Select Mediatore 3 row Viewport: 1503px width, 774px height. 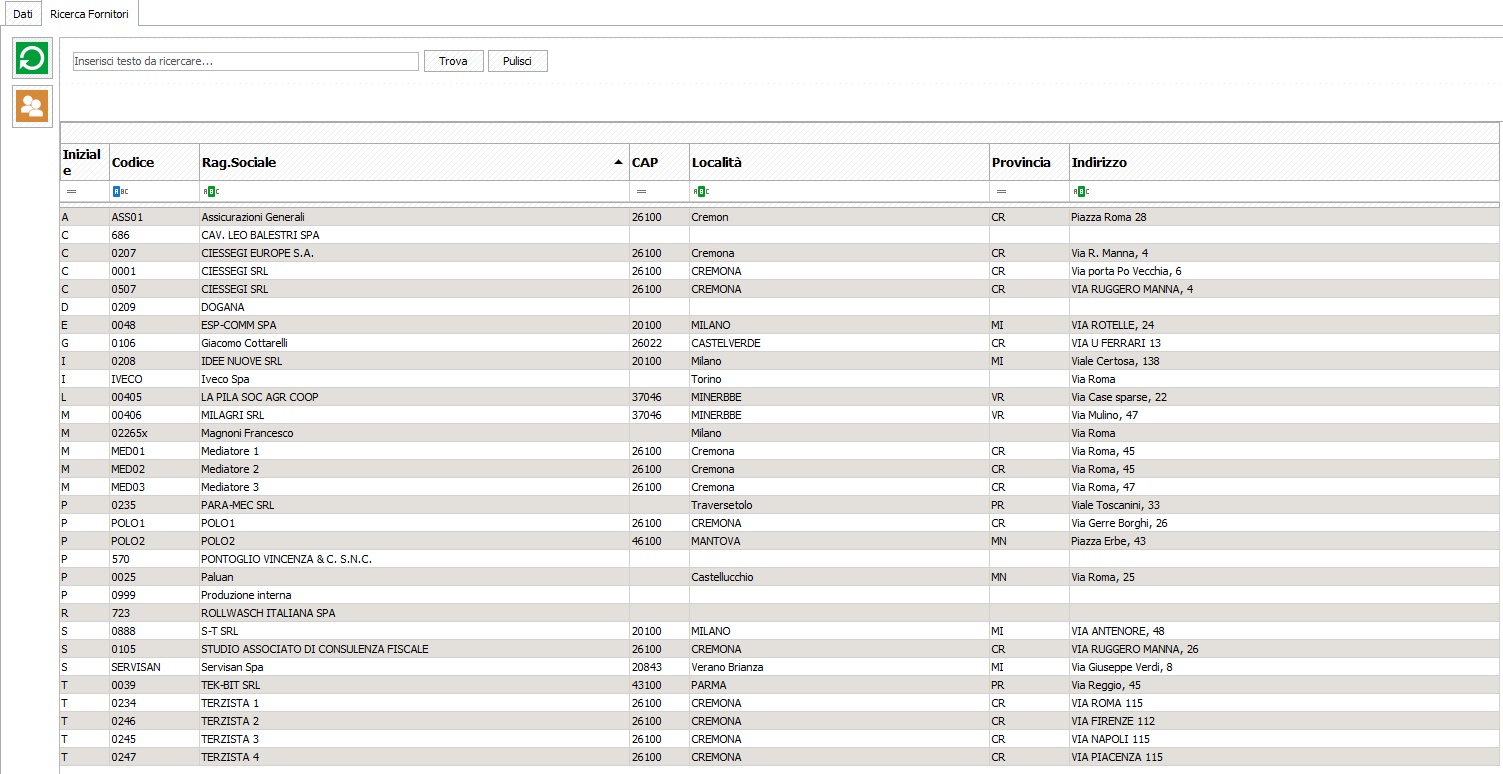[x=780, y=487]
